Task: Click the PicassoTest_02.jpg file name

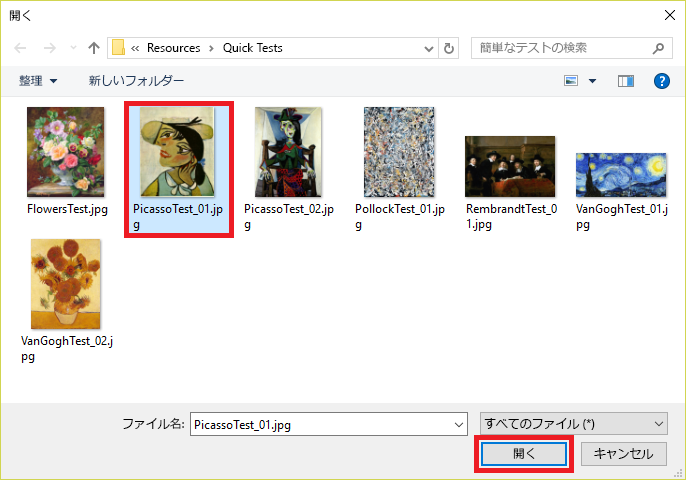Action: coord(289,217)
